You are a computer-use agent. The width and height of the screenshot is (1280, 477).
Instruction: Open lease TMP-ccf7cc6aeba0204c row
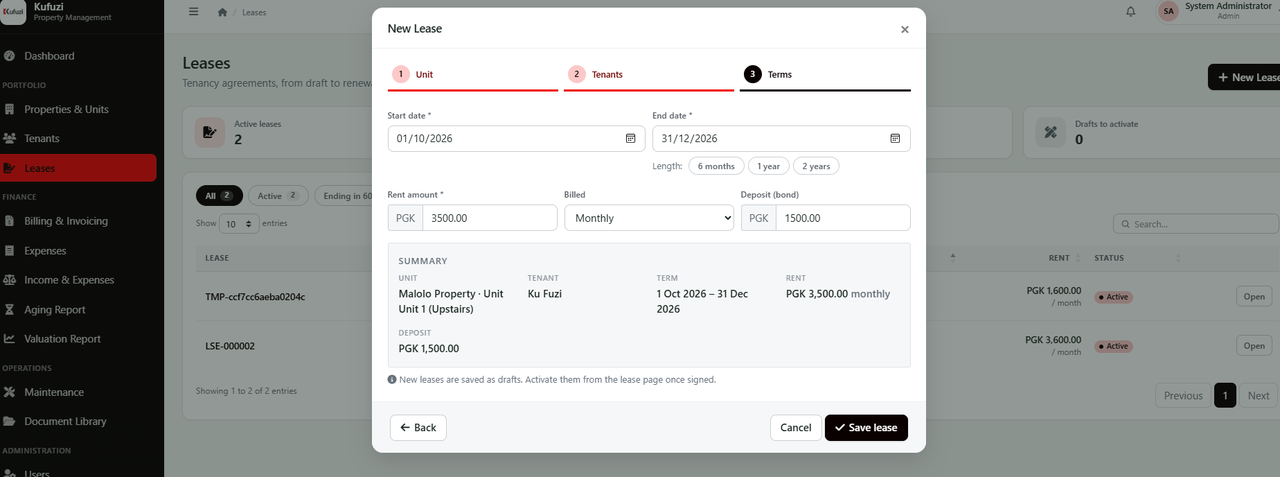(x=255, y=297)
